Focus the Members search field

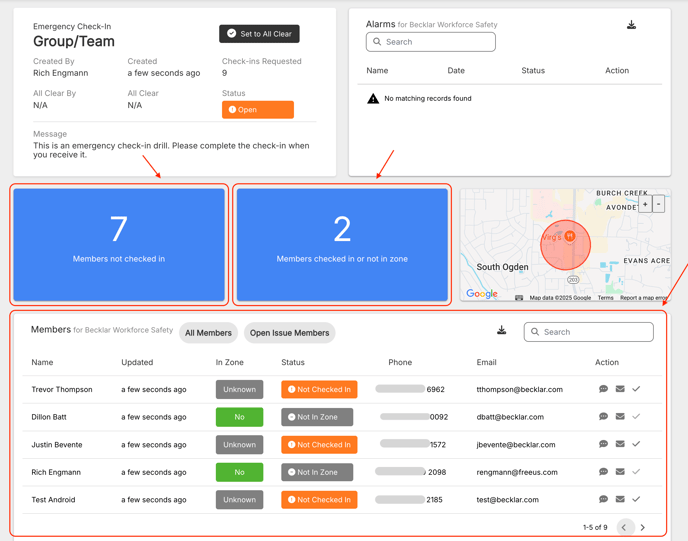click(588, 332)
